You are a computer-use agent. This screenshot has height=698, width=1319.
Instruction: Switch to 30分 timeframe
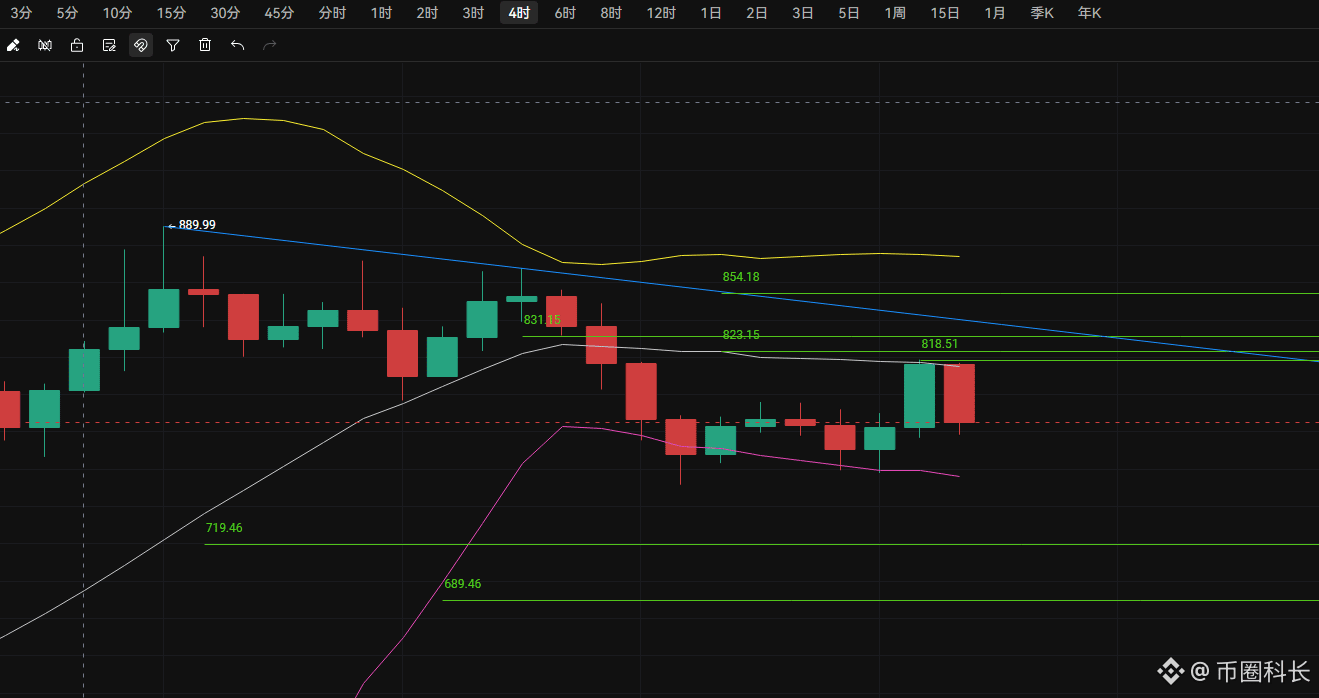(225, 13)
